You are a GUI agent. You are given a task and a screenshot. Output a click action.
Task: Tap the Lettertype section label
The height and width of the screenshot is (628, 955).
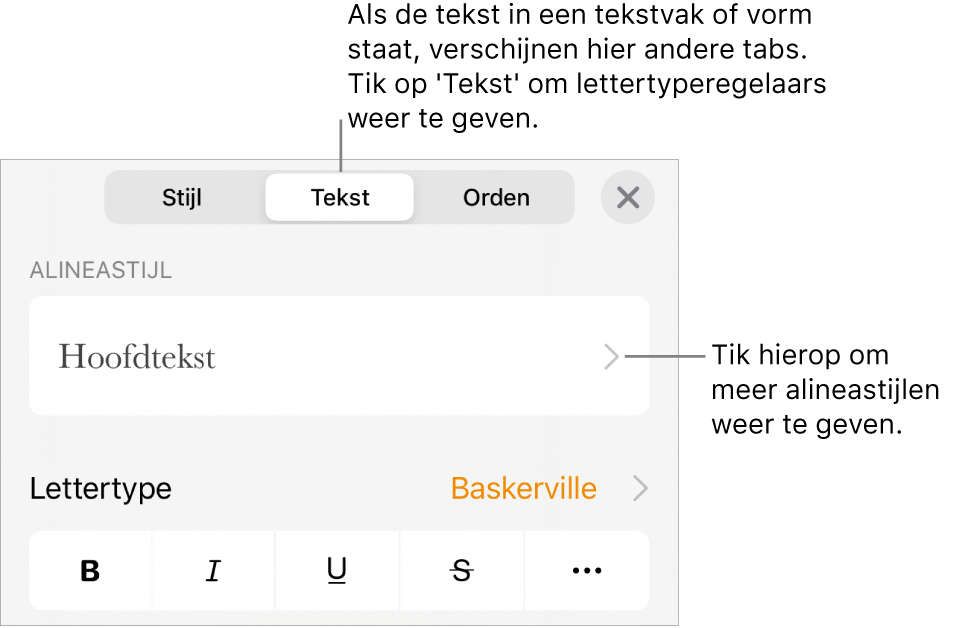tap(100, 489)
